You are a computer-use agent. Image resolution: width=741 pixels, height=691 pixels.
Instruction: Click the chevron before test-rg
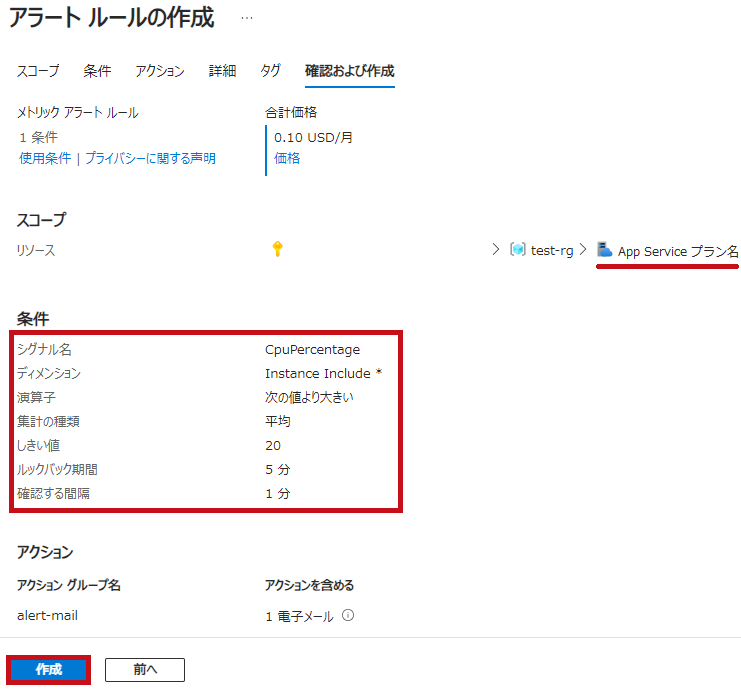[495, 249]
